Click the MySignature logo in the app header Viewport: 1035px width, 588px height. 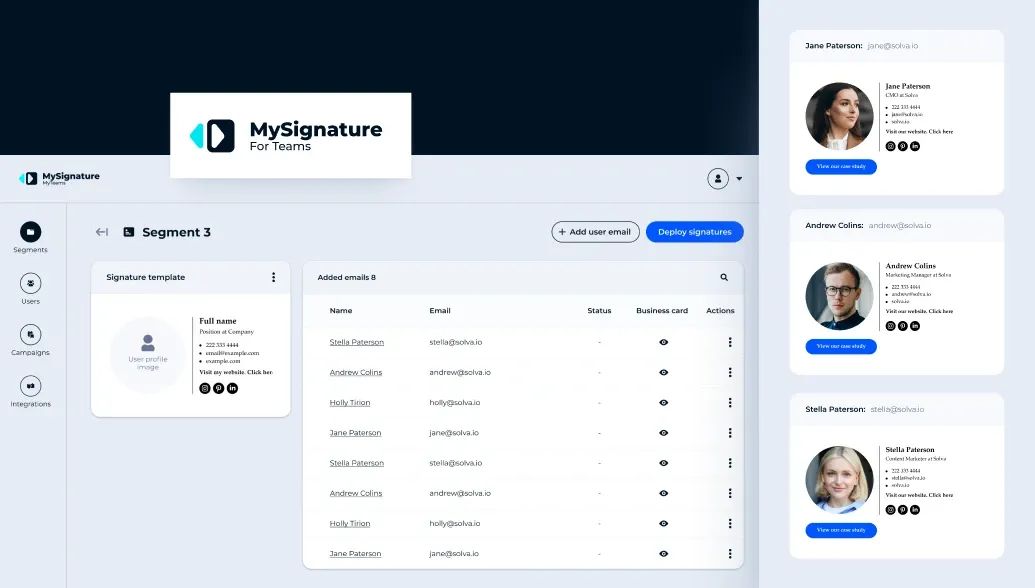[x=59, y=178]
